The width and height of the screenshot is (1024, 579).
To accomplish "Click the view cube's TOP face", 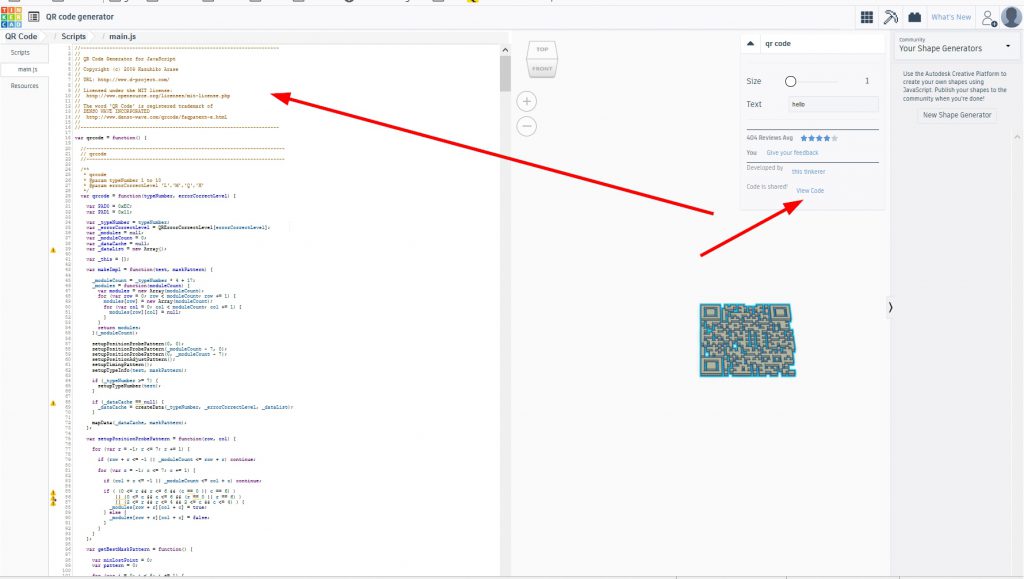I will 542,49.
